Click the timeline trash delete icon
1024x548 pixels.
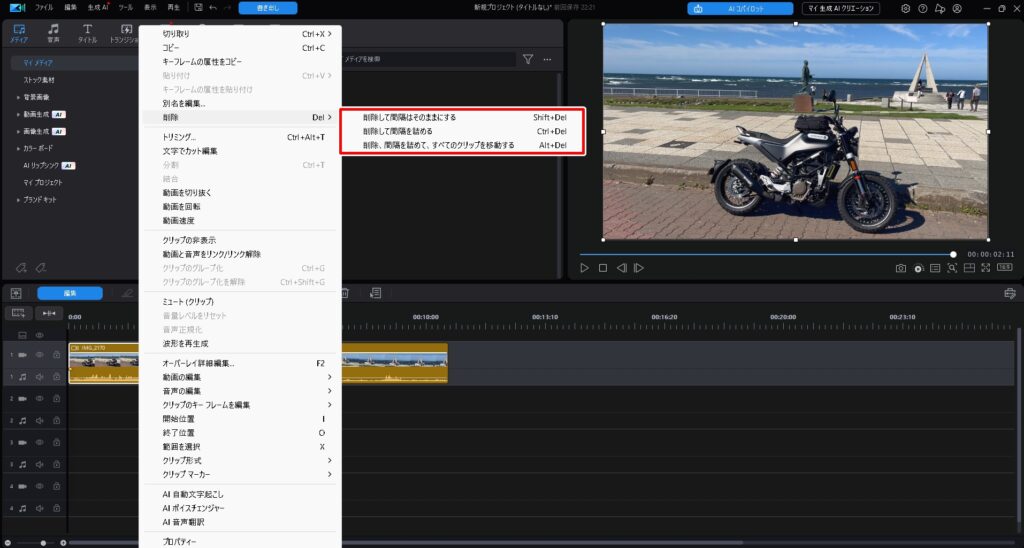pyautogui.click(x=345, y=293)
